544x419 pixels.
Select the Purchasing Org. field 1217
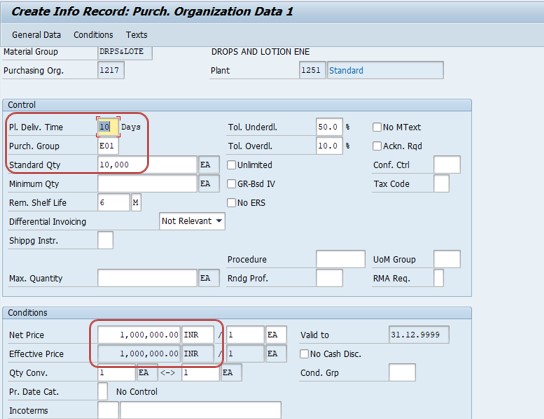tap(111, 70)
